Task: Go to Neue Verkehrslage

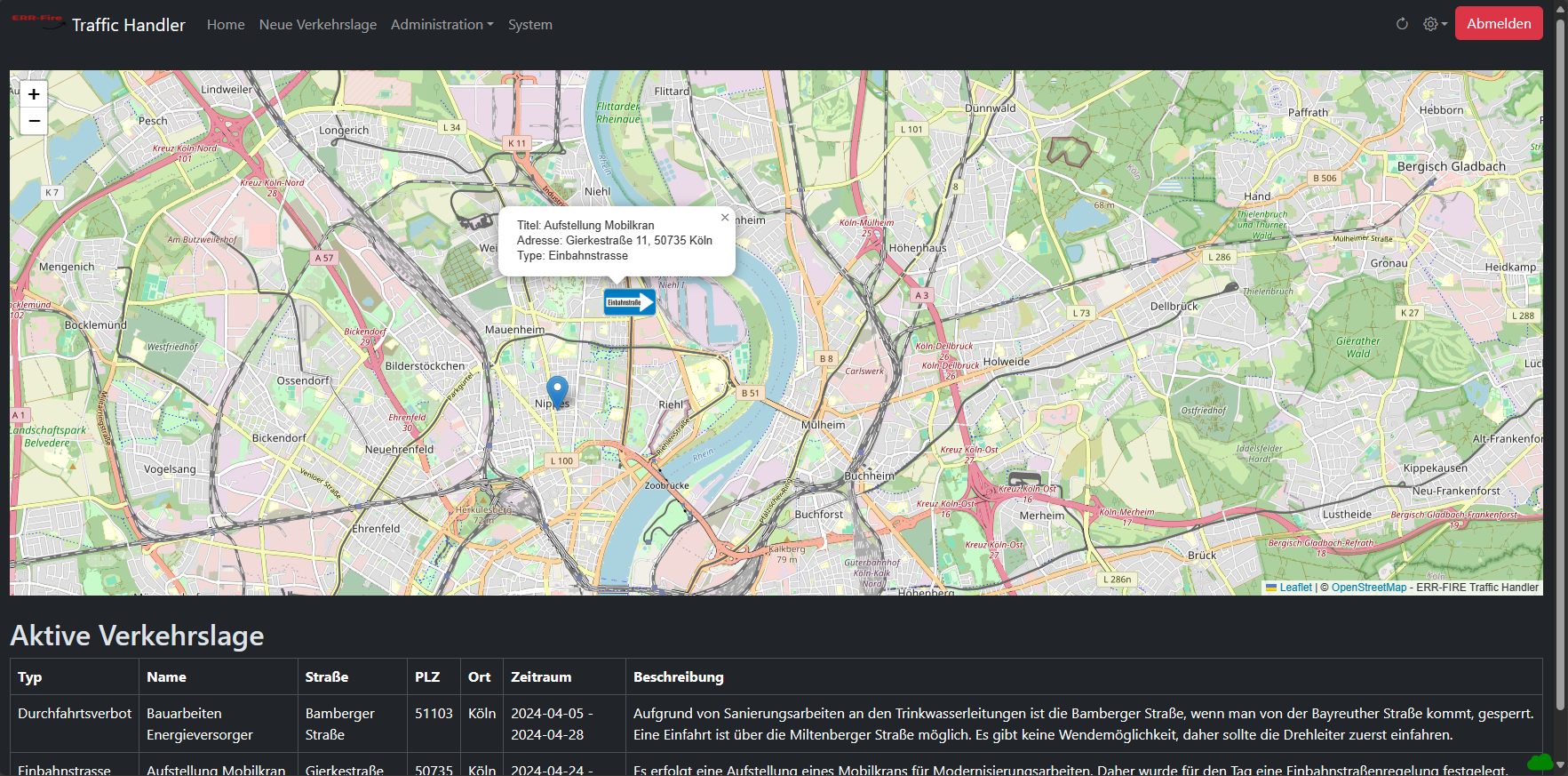Action: pos(317,25)
